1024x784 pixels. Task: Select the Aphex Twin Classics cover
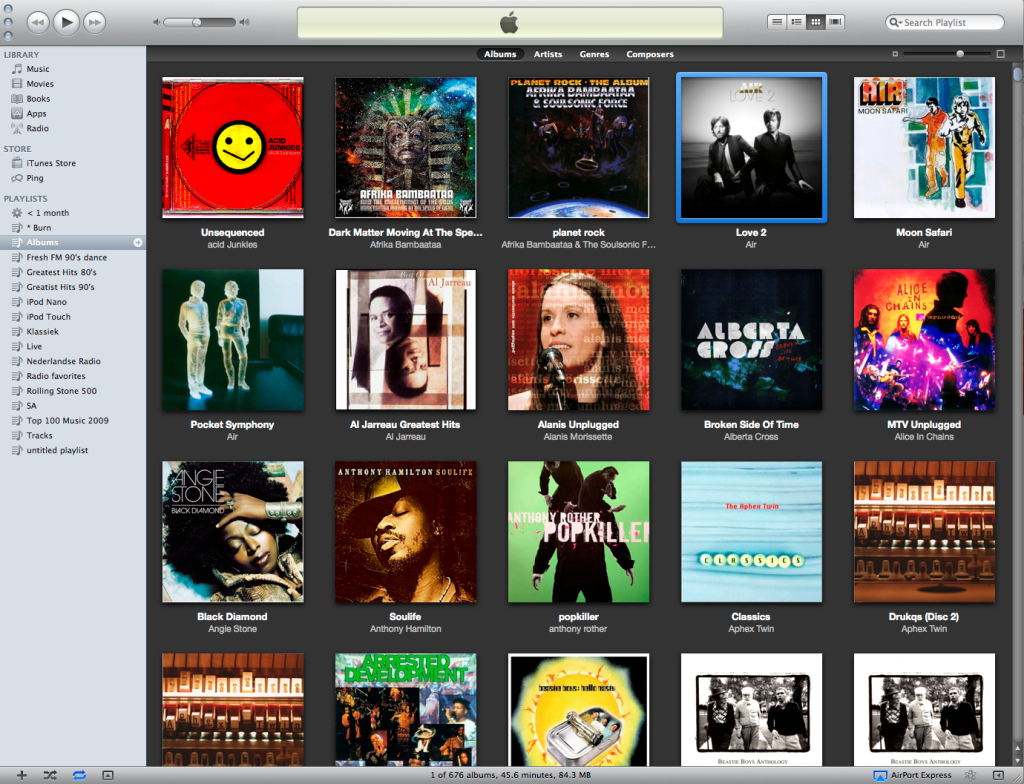[751, 532]
